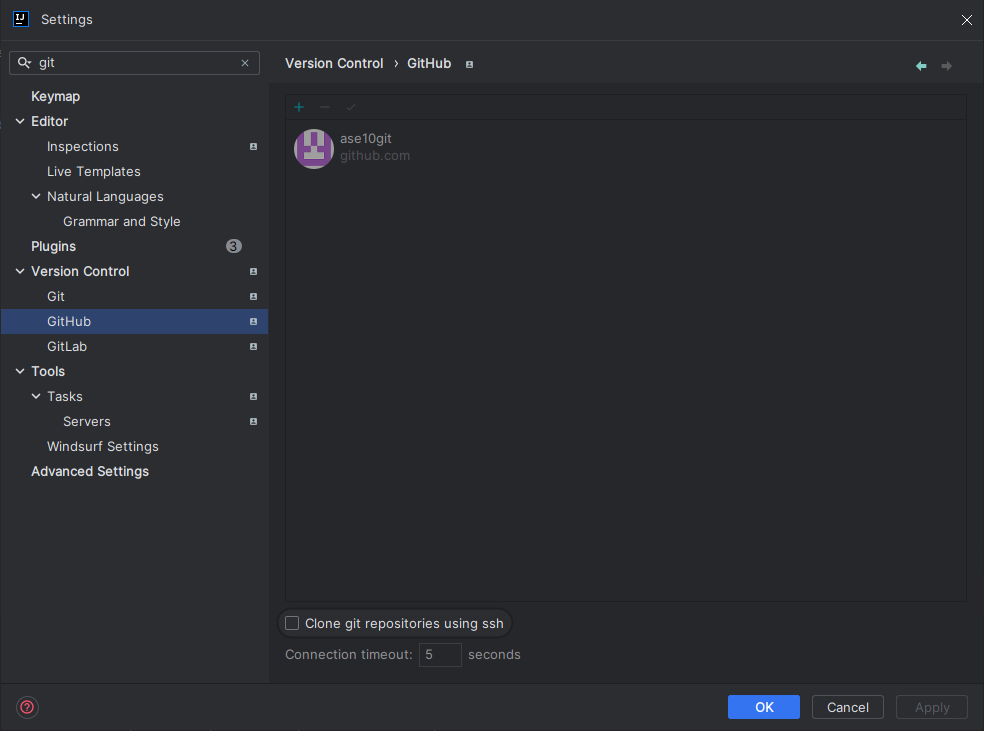984x731 pixels.
Task: Select the Natural Languages label
Action: tap(105, 196)
